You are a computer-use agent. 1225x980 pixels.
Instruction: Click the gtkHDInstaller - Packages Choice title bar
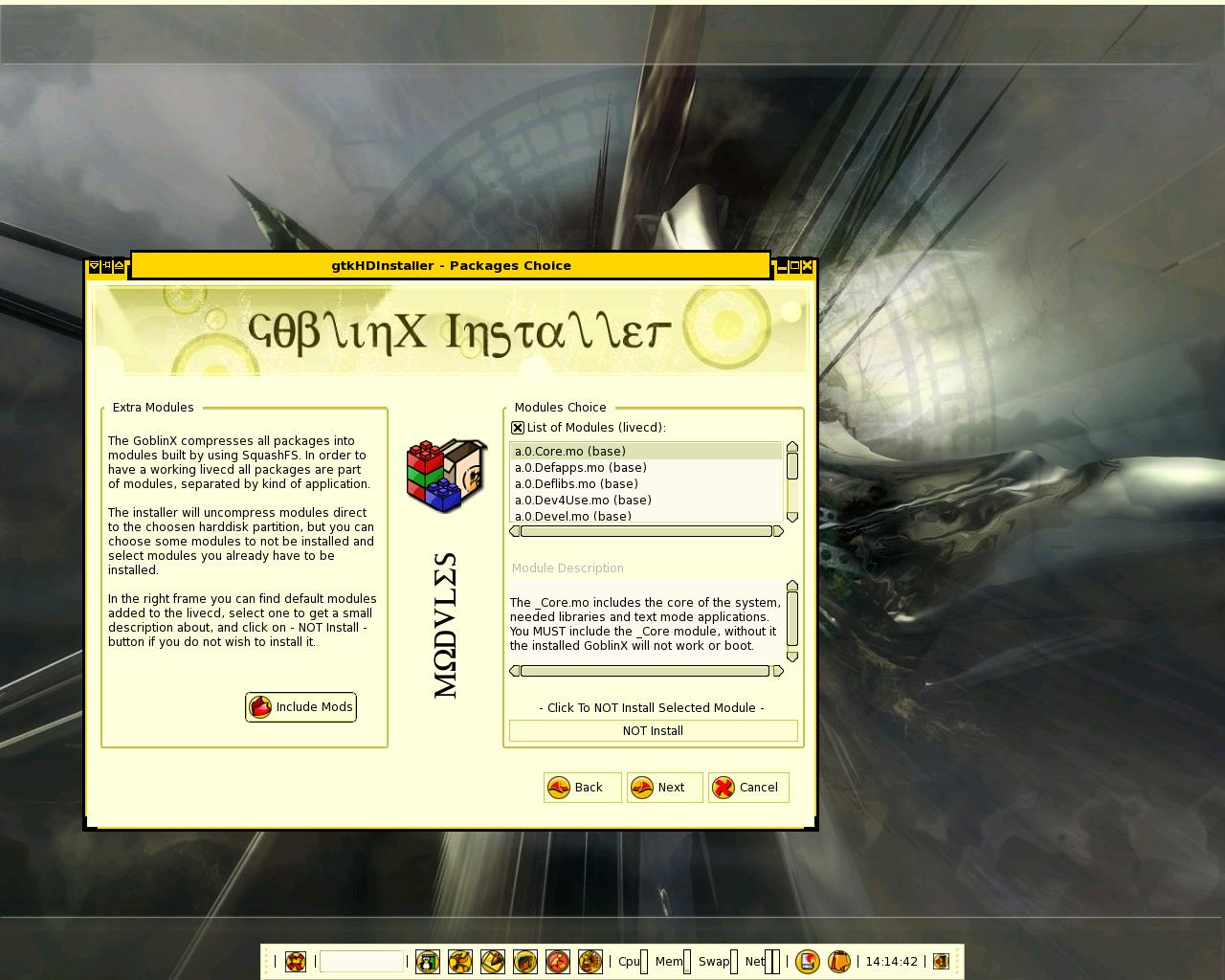451,265
